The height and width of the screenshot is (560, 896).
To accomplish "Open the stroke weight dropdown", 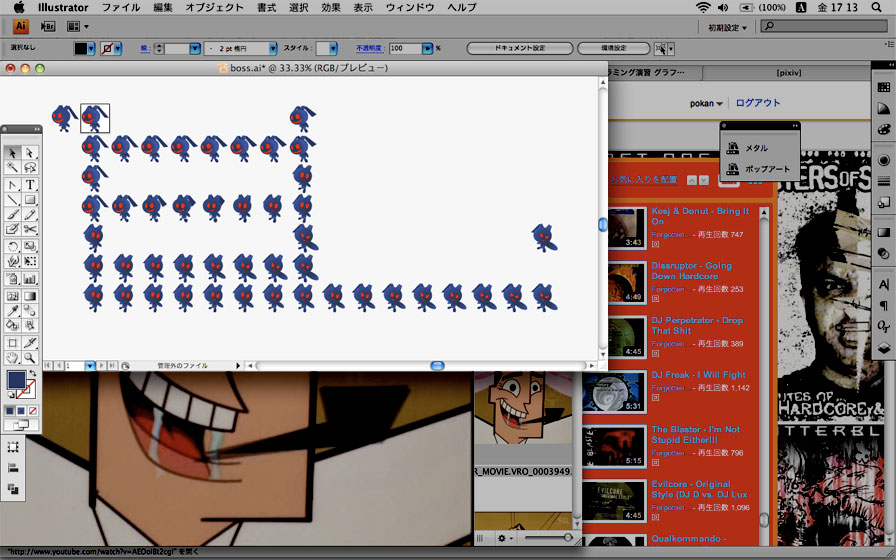I will coord(195,49).
